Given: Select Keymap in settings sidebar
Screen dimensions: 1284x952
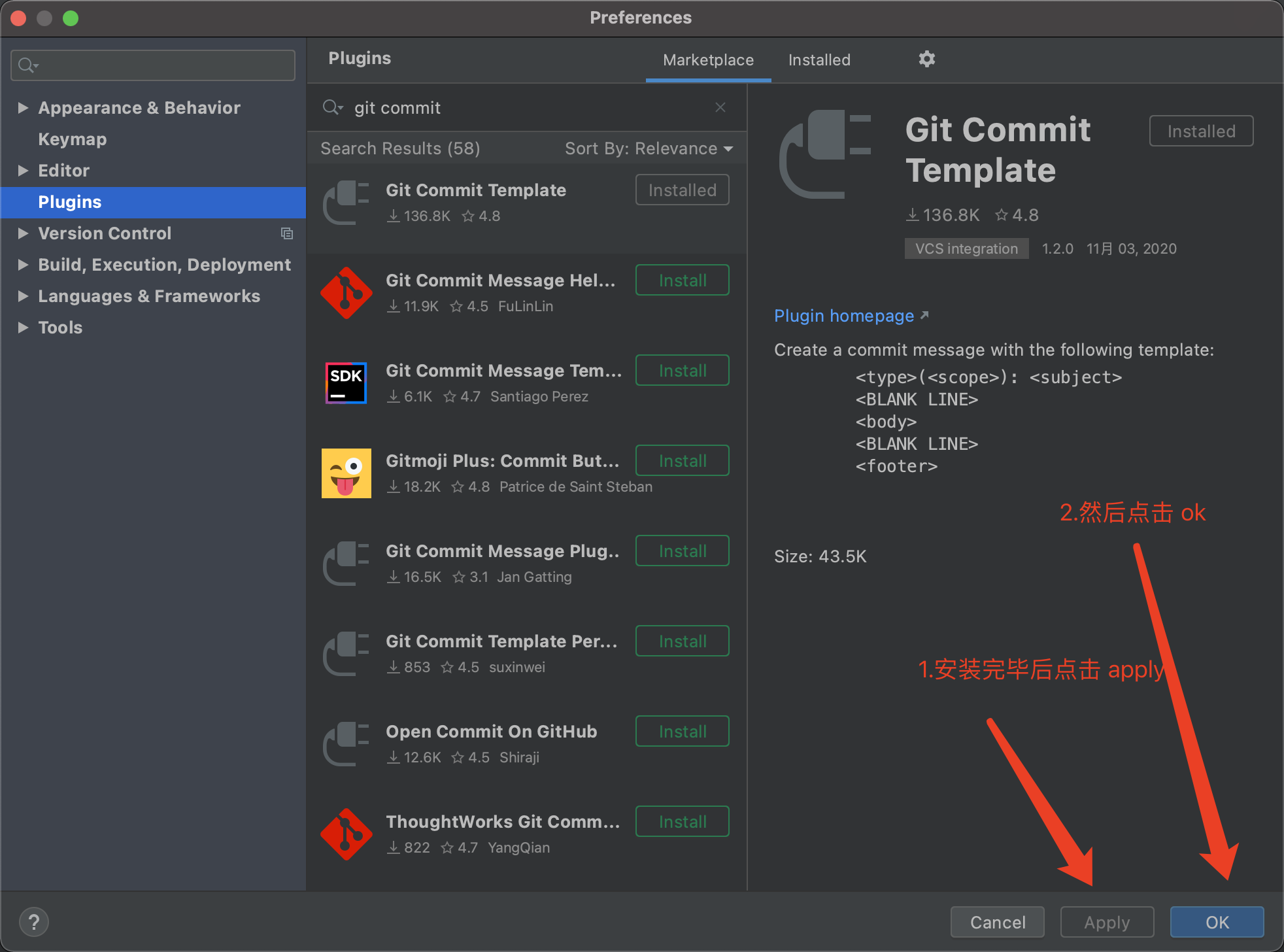Looking at the screenshot, I should point(72,139).
